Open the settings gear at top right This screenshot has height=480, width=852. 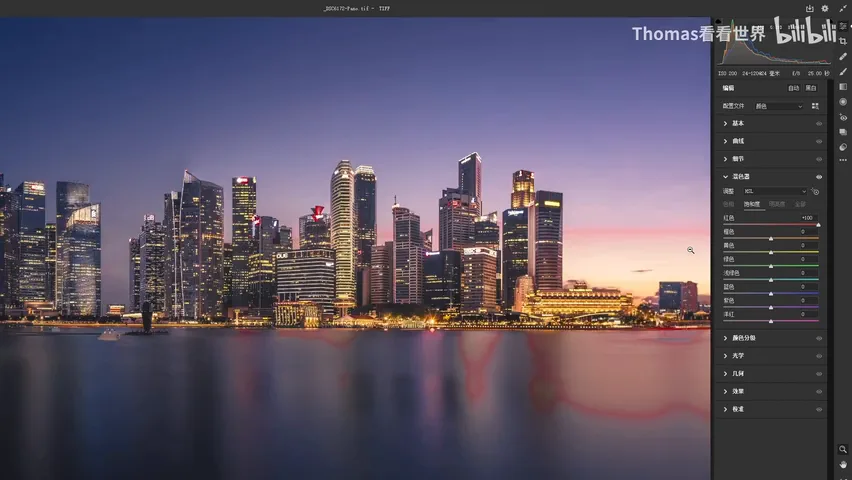pos(825,8)
